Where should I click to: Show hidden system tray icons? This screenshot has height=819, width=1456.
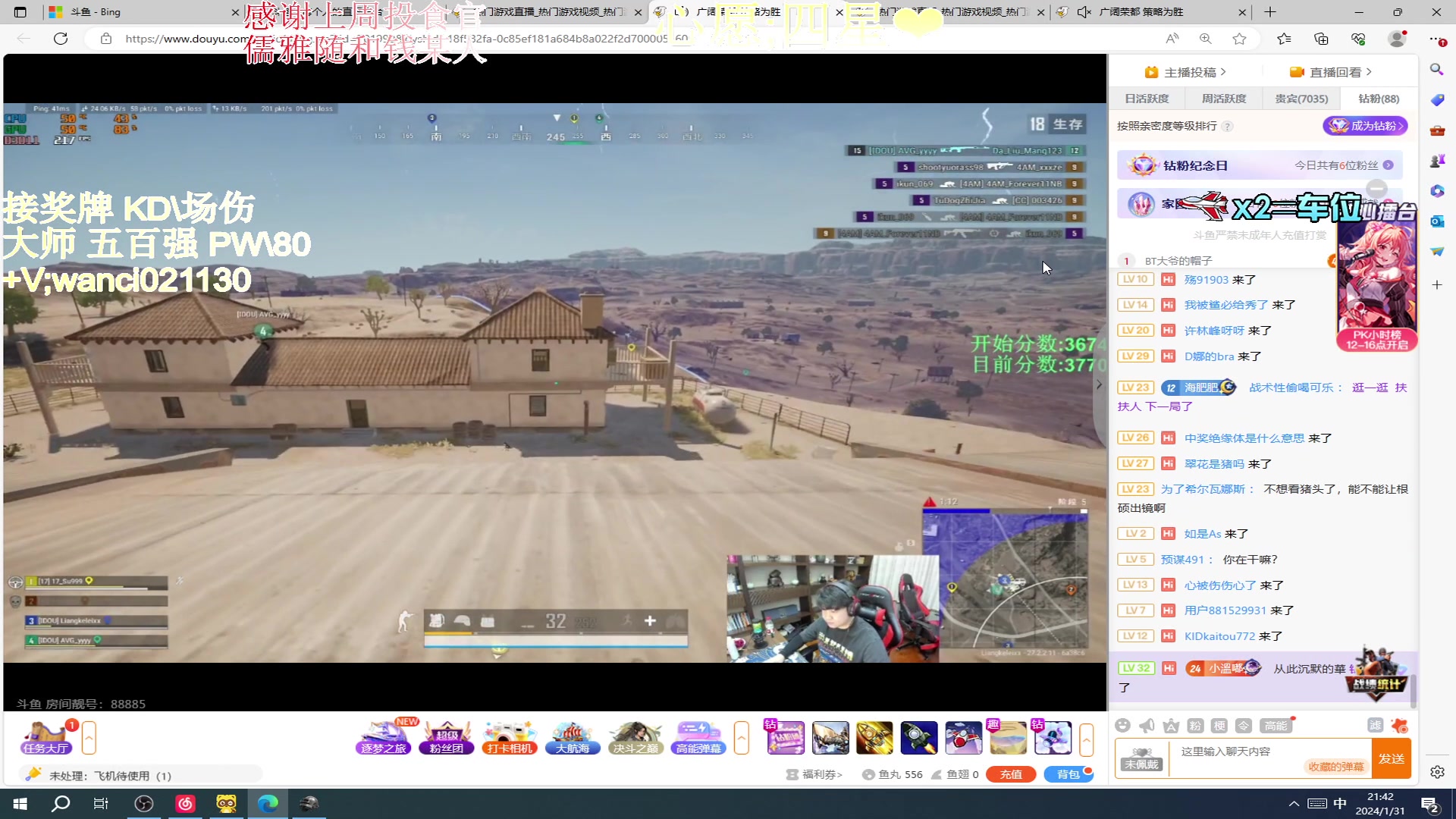click(1294, 804)
